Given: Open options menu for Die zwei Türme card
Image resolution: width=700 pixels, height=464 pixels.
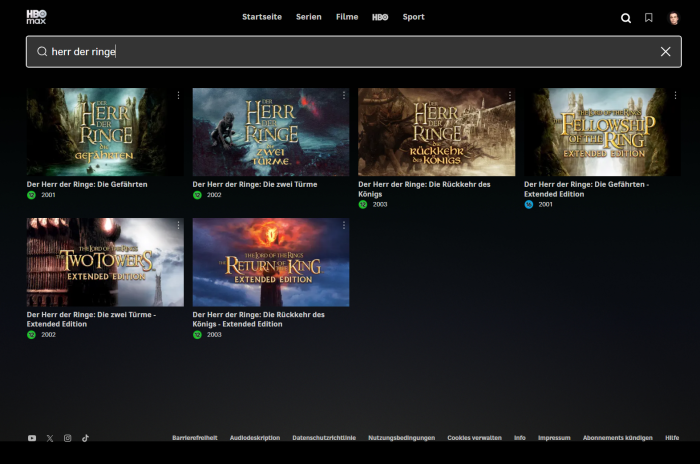Looking at the screenshot, I should (344, 95).
